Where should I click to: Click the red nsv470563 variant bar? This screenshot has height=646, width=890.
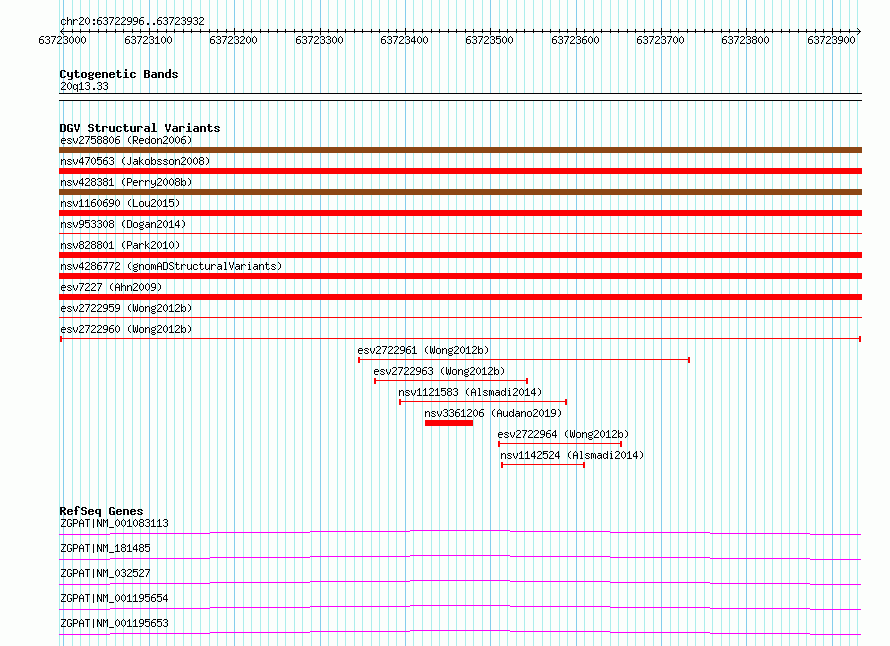(x=460, y=171)
